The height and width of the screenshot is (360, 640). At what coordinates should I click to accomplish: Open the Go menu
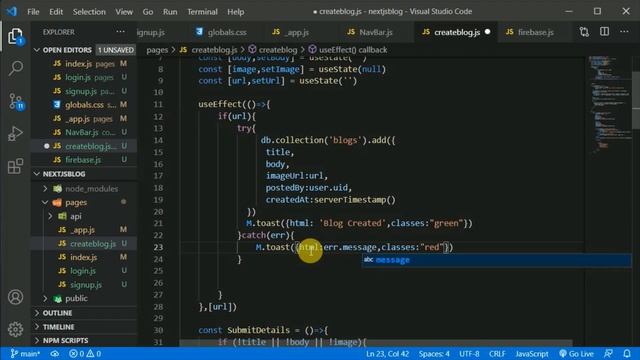pyautogui.click(x=148, y=12)
